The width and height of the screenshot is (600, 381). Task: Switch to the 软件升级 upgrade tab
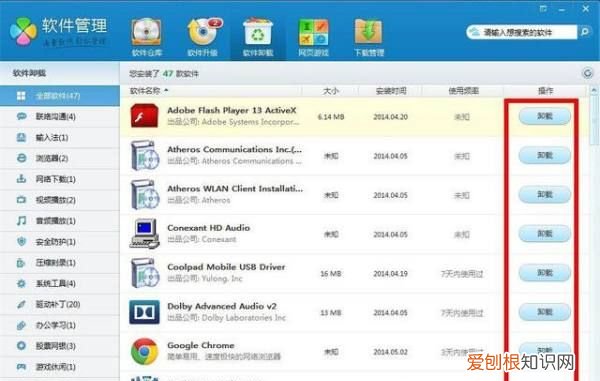tap(202, 37)
